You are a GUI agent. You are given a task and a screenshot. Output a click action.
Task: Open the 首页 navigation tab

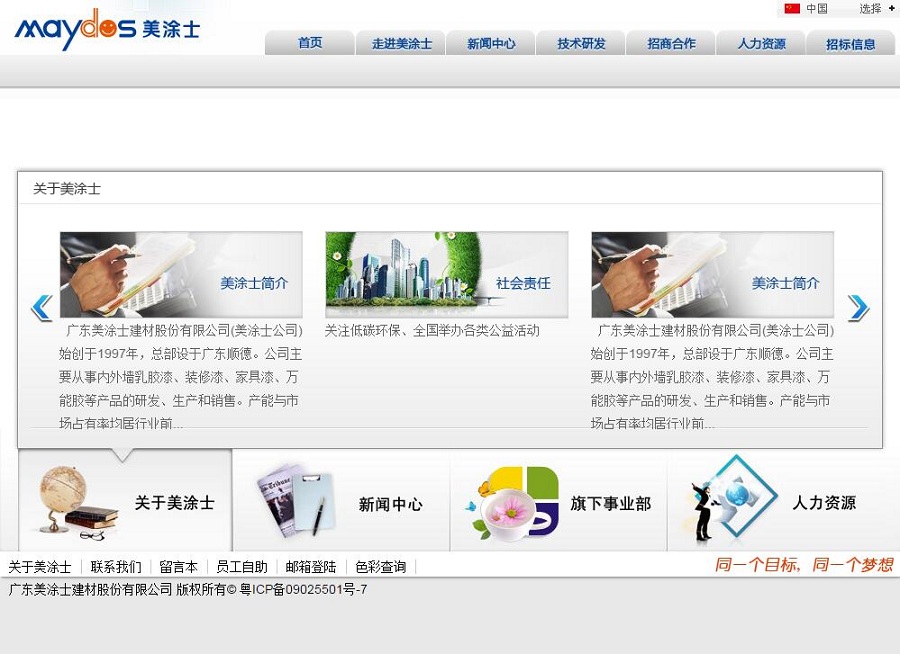pyautogui.click(x=309, y=43)
